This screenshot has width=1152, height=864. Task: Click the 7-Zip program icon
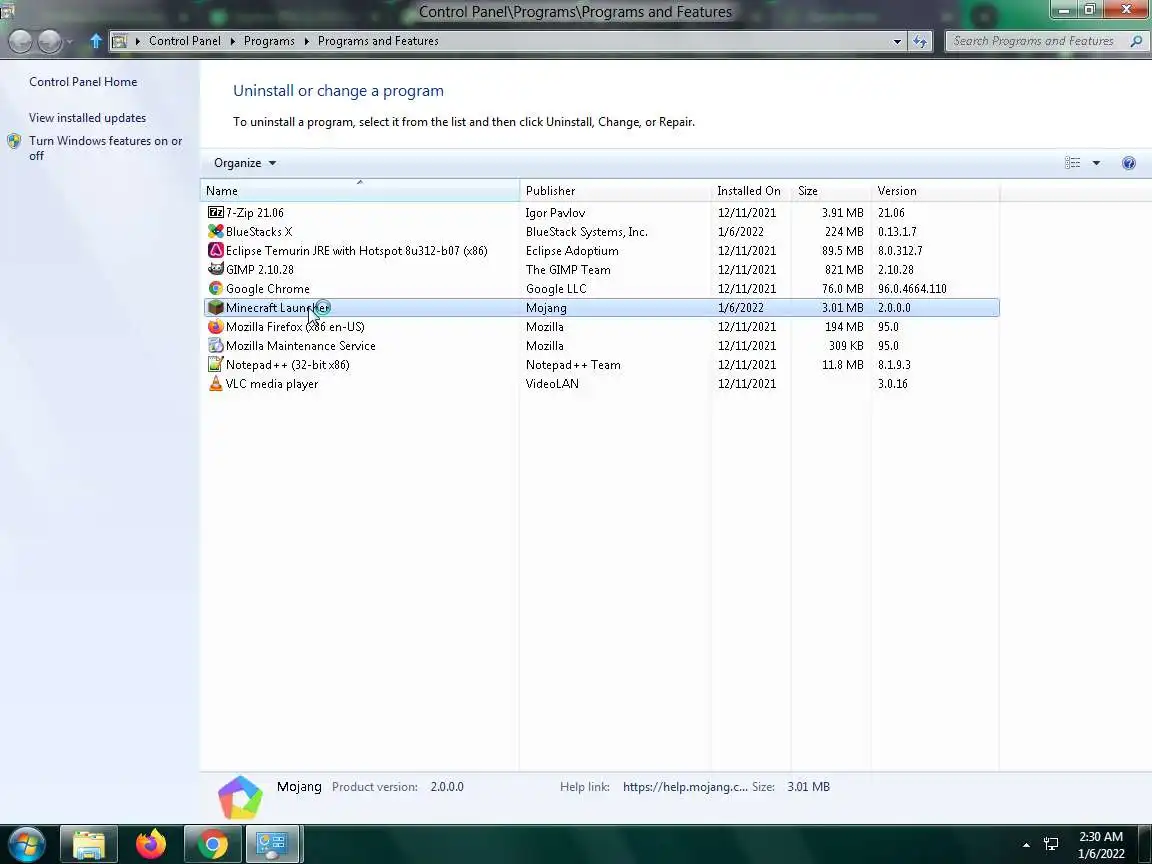[215, 212]
